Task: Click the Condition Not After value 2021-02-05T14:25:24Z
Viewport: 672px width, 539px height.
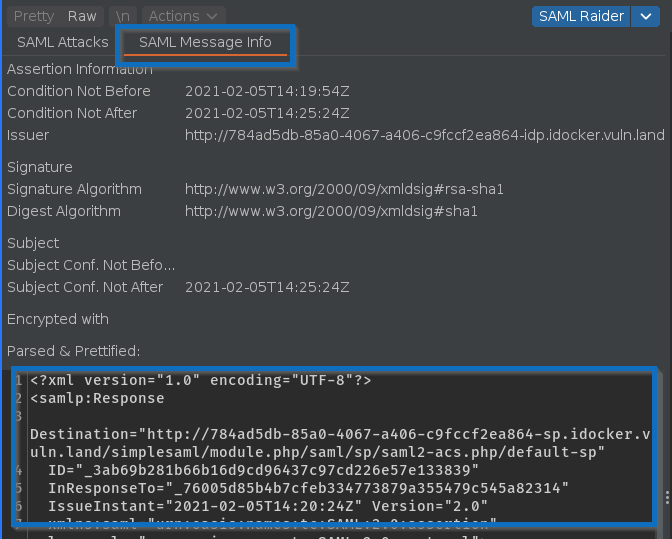Action: click(267, 113)
